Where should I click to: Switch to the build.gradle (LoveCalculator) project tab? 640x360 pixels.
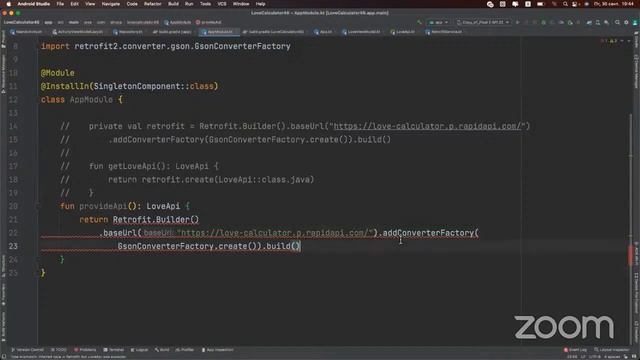(x=273, y=31)
